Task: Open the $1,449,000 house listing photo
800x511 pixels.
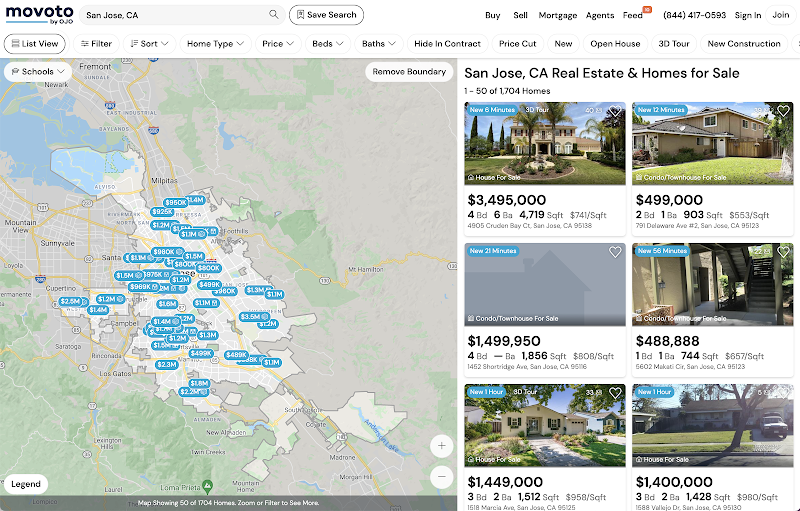Action: coord(545,425)
